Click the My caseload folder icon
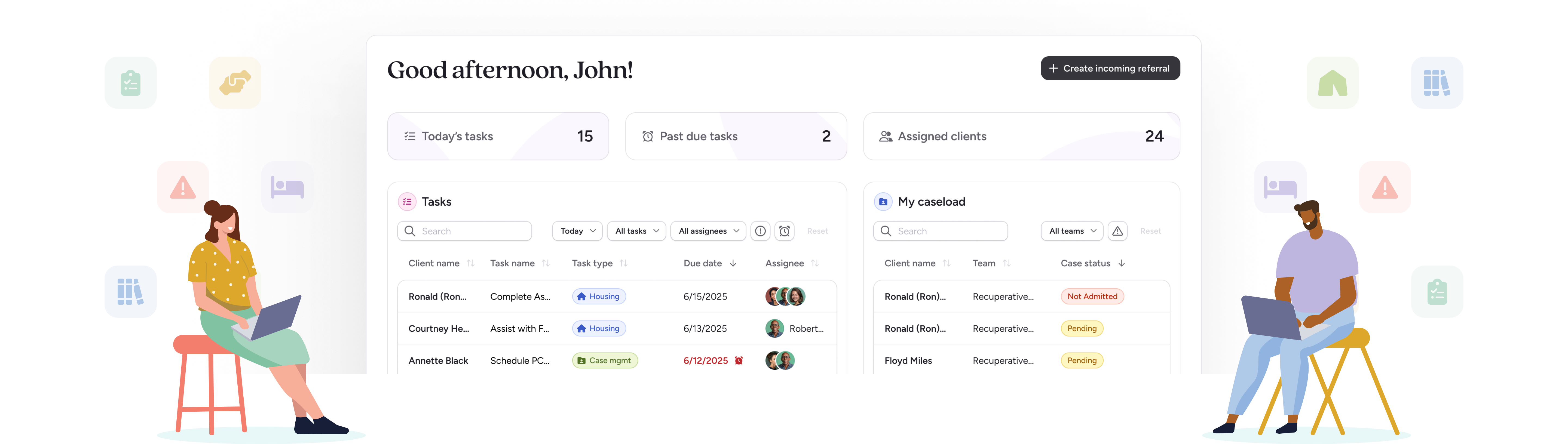Image resolution: width=1568 pixels, height=444 pixels. (883, 201)
